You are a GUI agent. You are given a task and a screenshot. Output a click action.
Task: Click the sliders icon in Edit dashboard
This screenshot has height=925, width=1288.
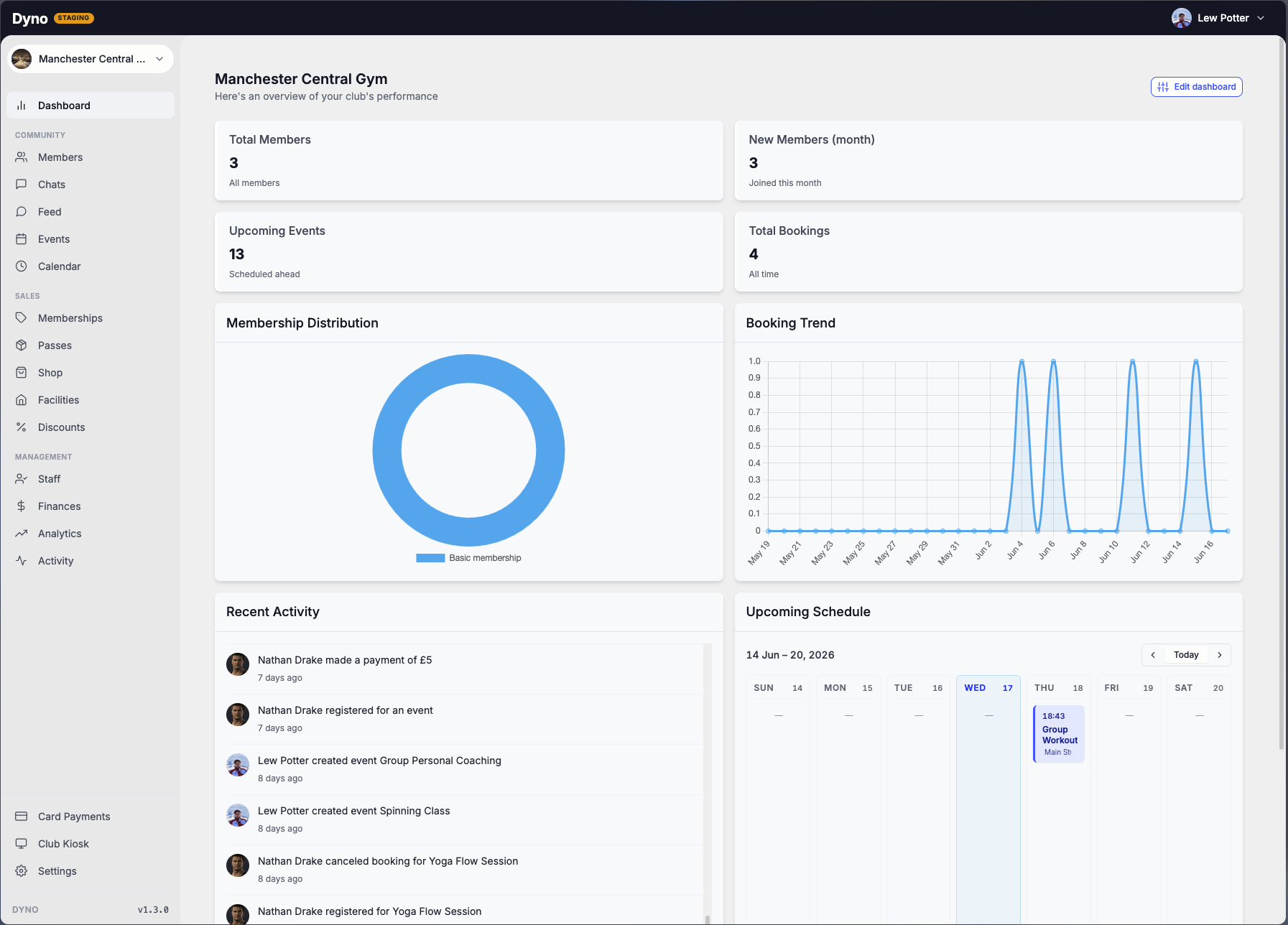(x=1163, y=87)
